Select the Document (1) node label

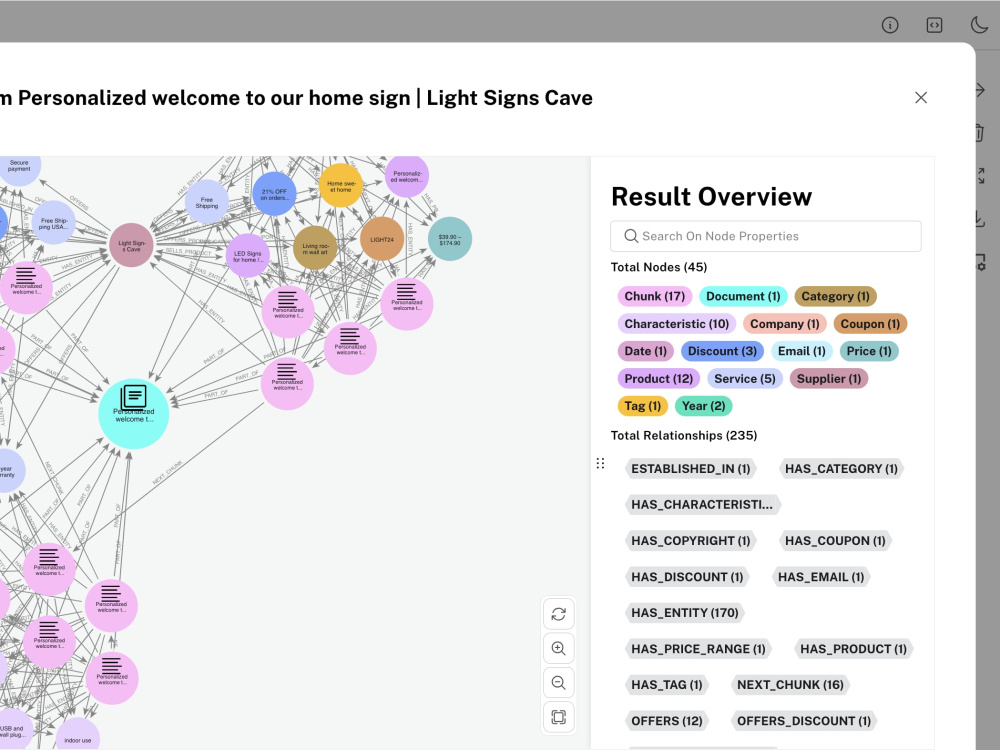click(x=743, y=297)
